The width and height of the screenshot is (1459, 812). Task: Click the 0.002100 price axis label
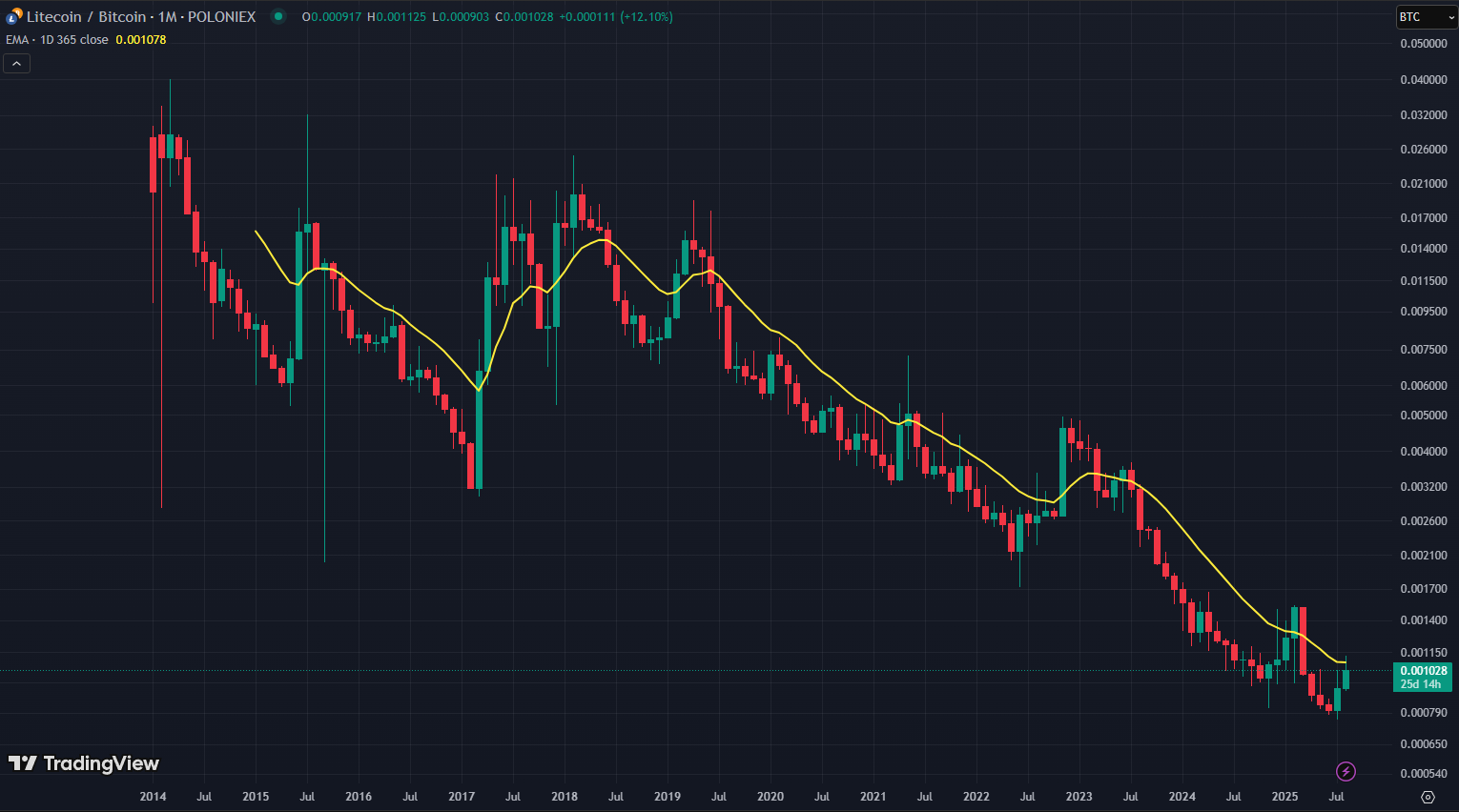coord(1424,556)
